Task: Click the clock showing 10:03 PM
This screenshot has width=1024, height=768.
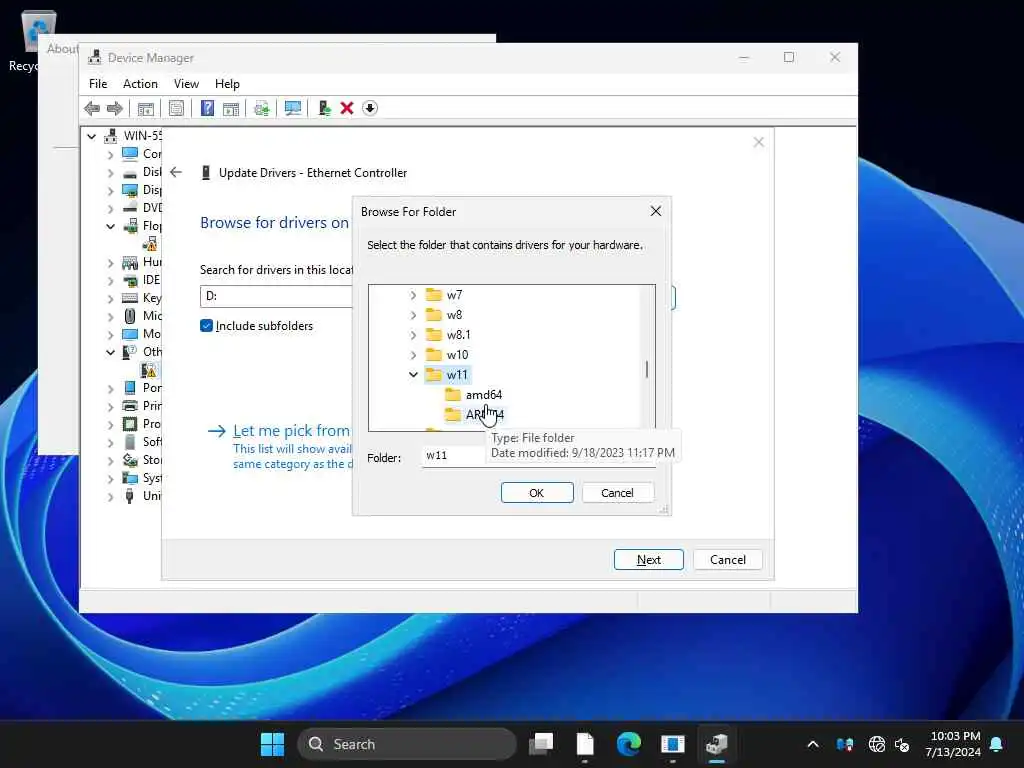Action: [x=954, y=737]
